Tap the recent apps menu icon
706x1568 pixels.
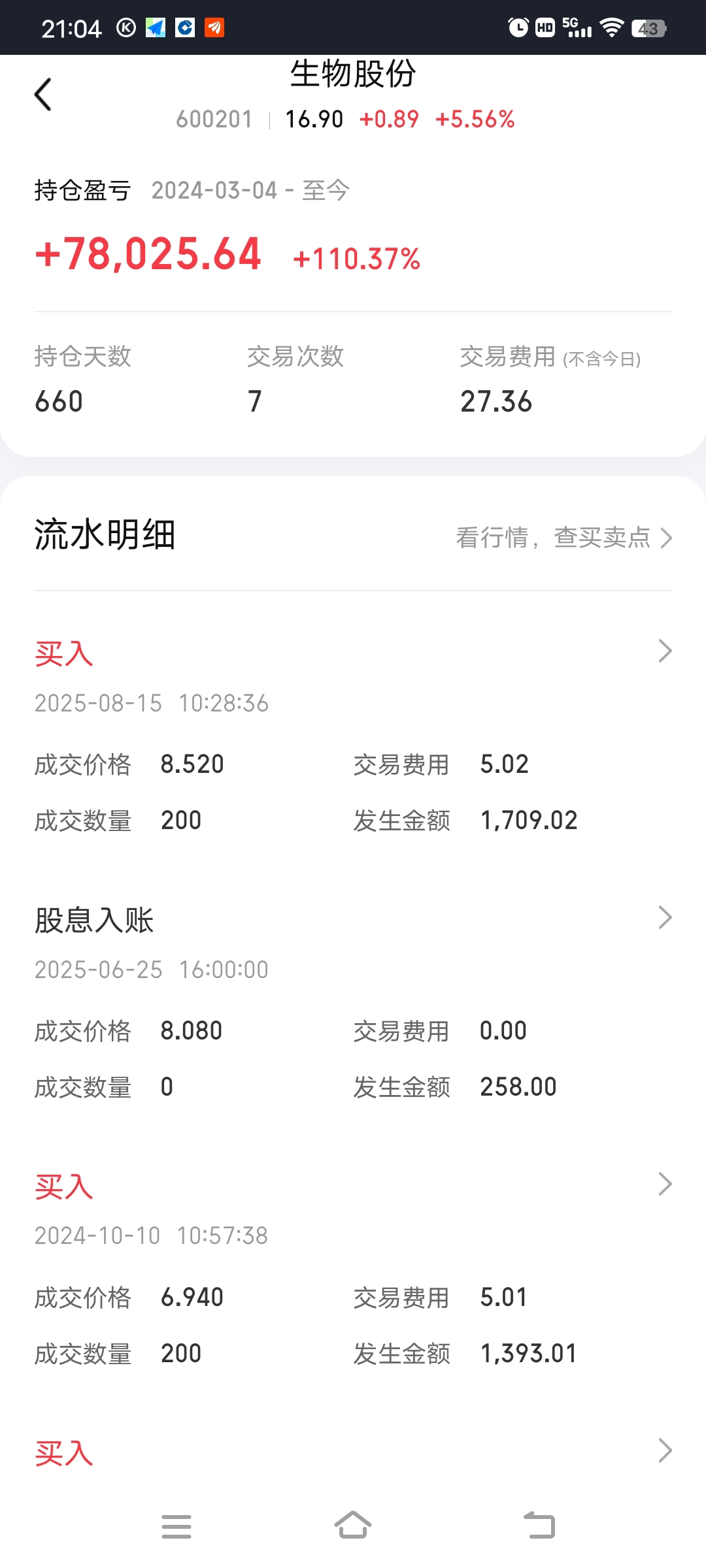[x=176, y=1526]
